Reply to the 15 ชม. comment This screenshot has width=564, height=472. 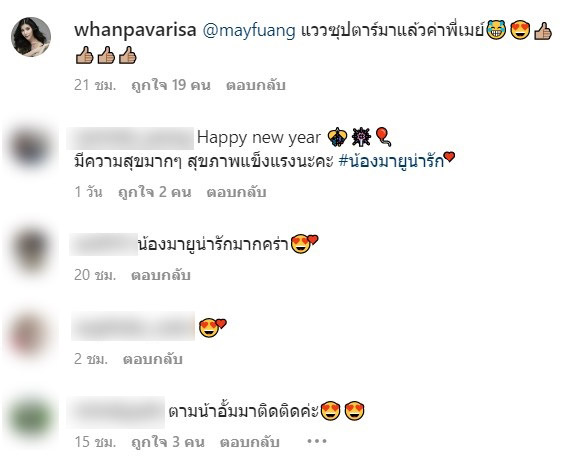pyautogui.click(x=250, y=442)
